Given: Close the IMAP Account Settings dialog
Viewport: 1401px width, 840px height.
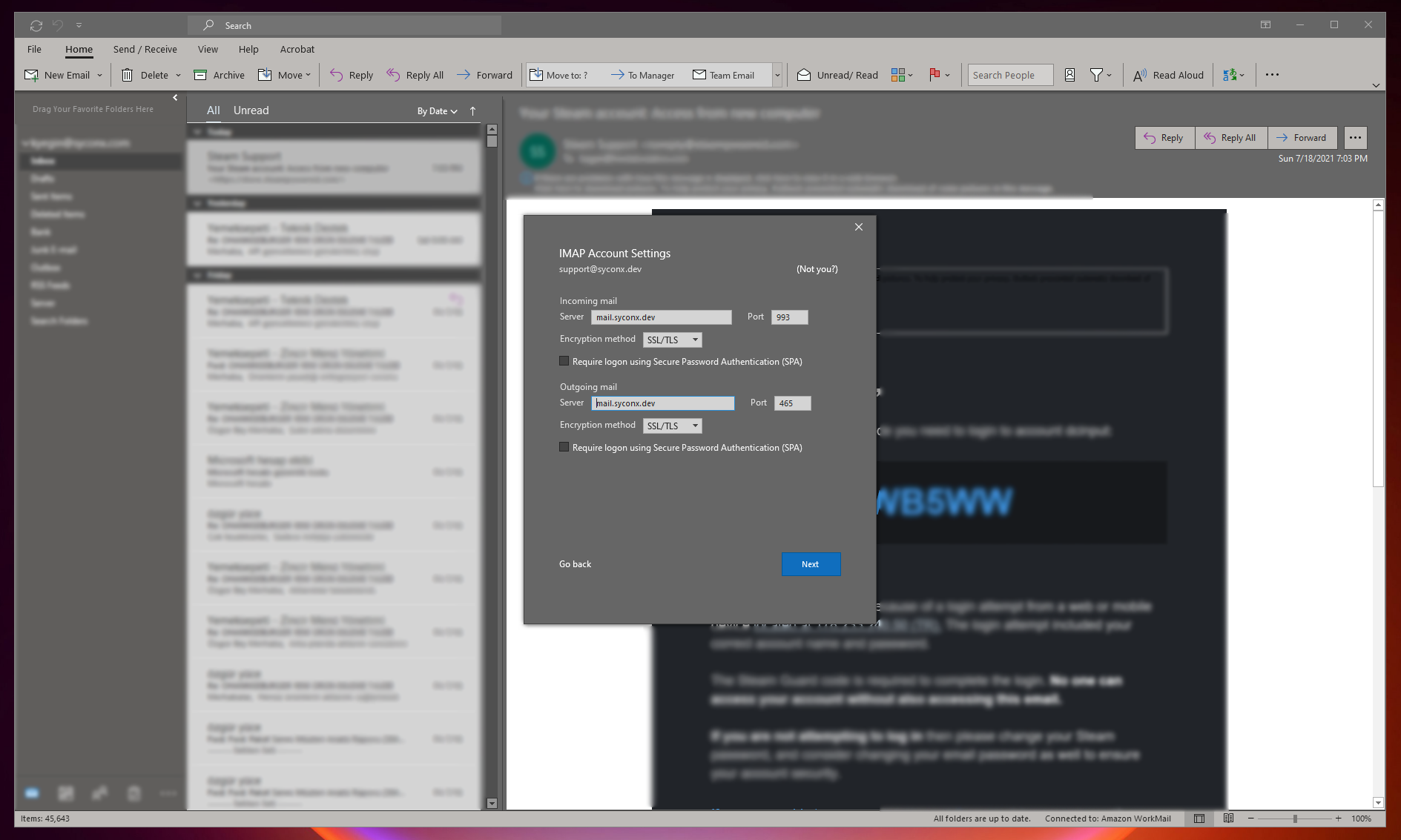Looking at the screenshot, I should click(858, 227).
